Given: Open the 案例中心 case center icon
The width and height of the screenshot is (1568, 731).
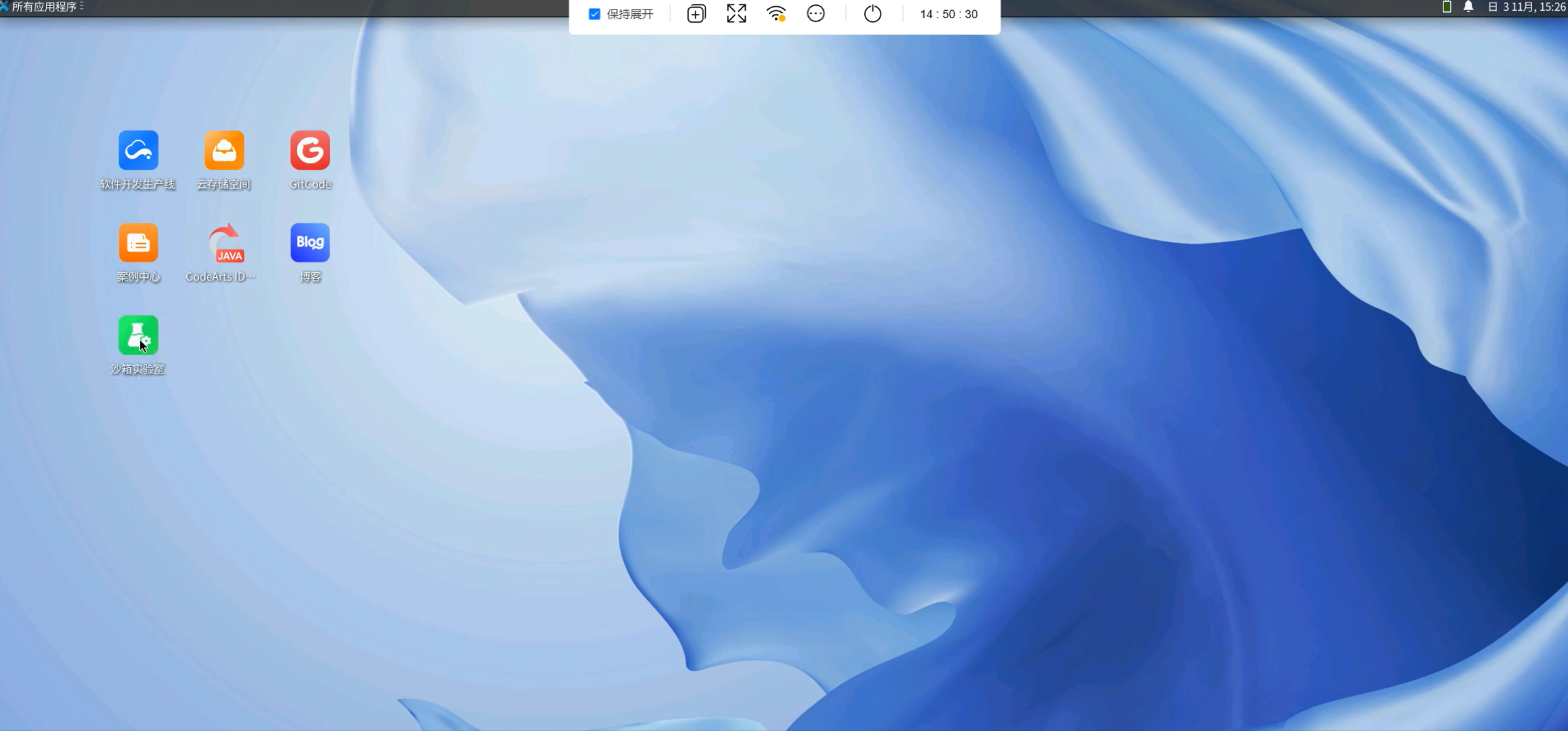Looking at the screenshot, I should (138, 243).
